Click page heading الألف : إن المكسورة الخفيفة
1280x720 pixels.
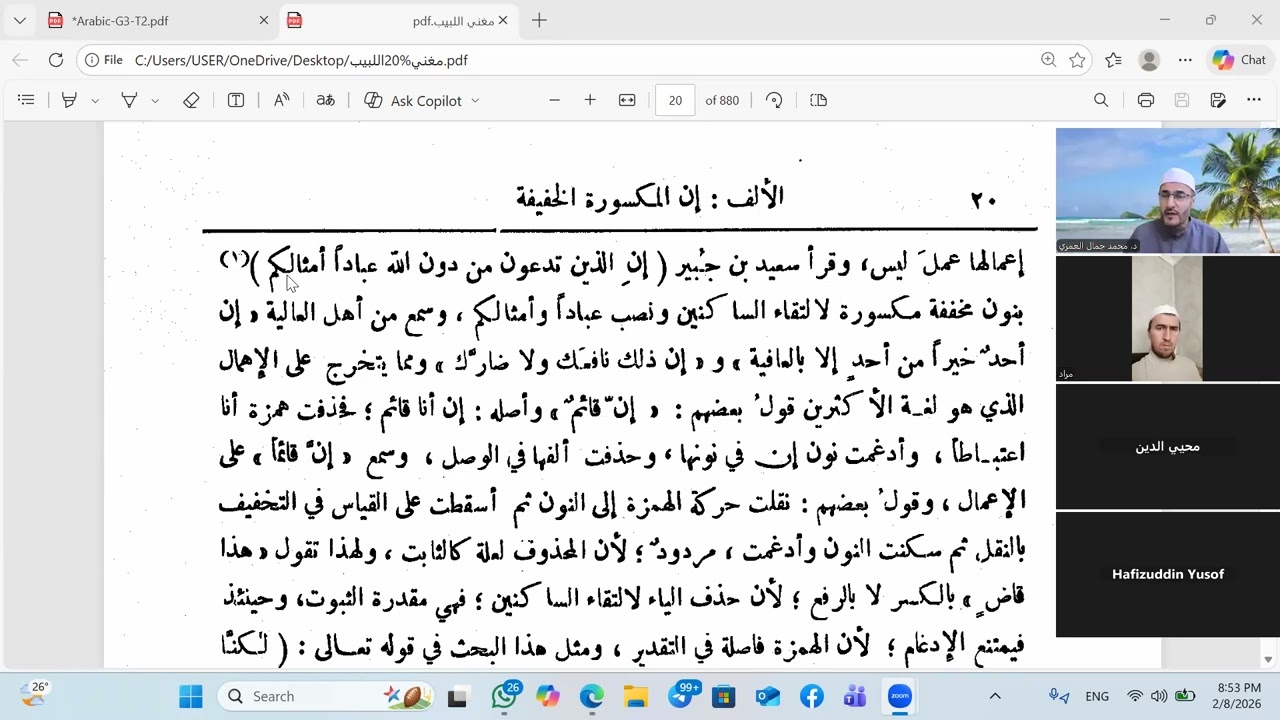[650, 198]
